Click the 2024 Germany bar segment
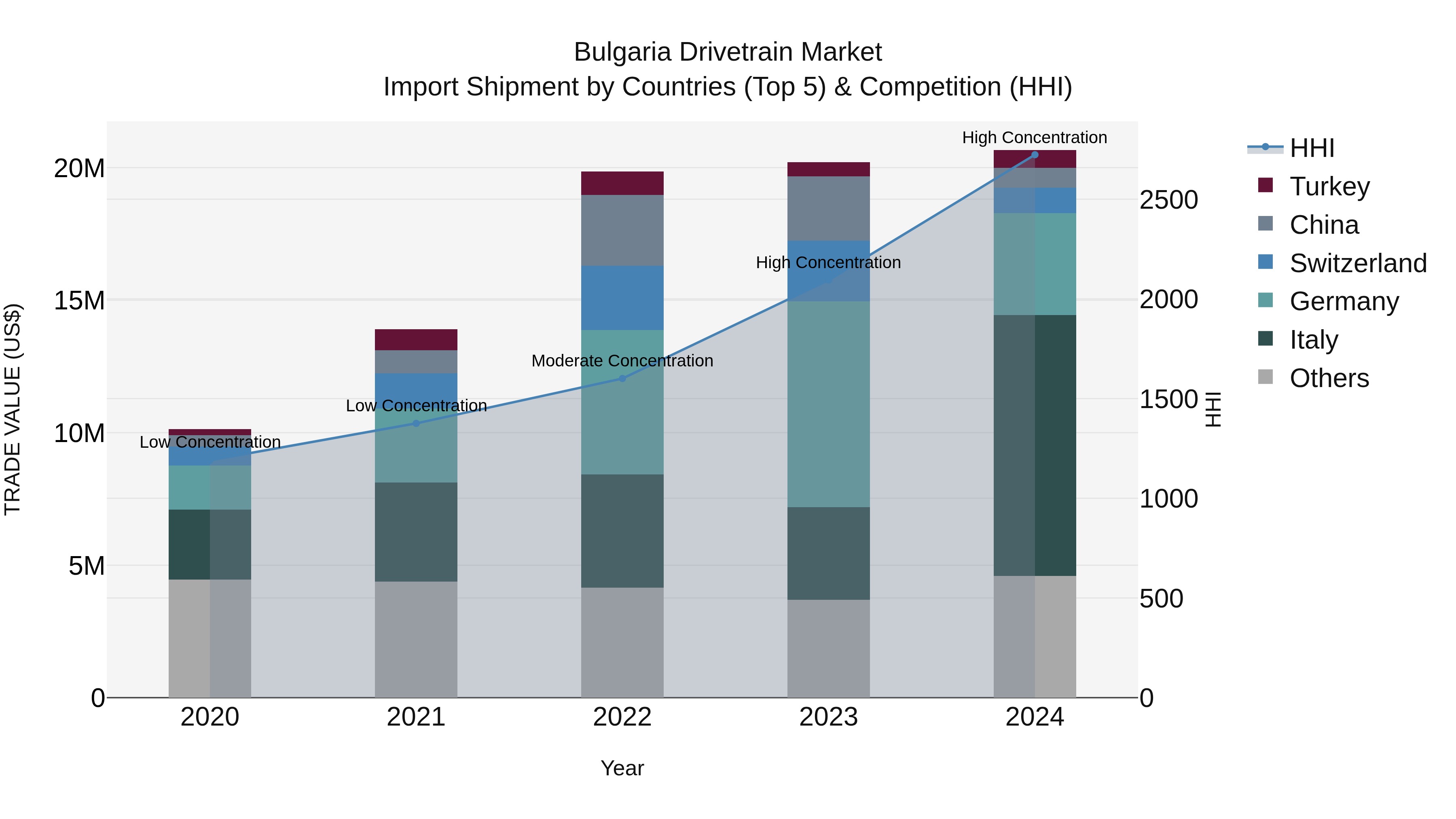The height and width of the screenshot is (819, 1456). pos(1035,264)
